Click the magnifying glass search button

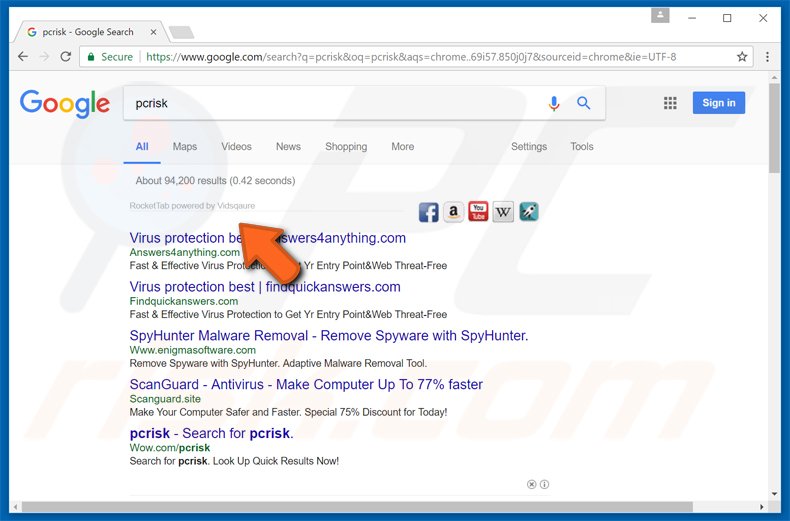coord(584,103)
